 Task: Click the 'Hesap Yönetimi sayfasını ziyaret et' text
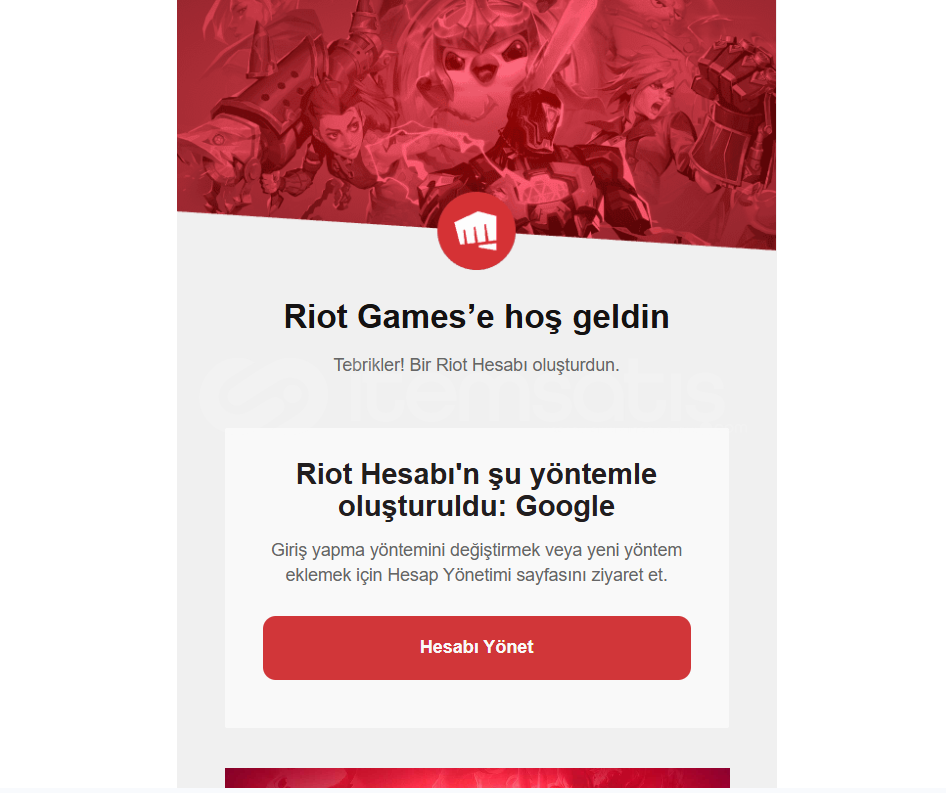point(526,575)
